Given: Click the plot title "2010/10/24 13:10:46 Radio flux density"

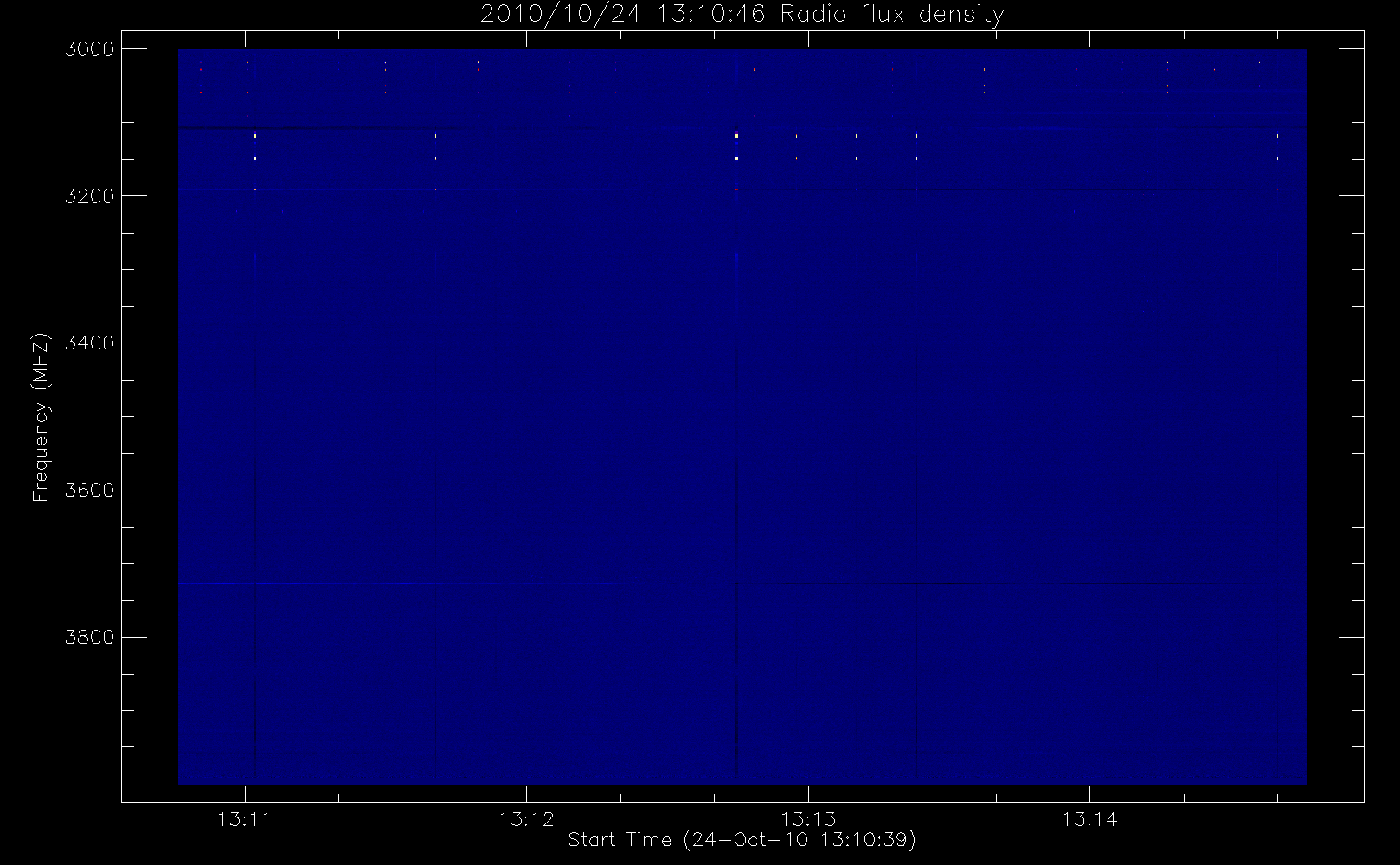Looking at the screenshot, I should [x=742, y=15].
